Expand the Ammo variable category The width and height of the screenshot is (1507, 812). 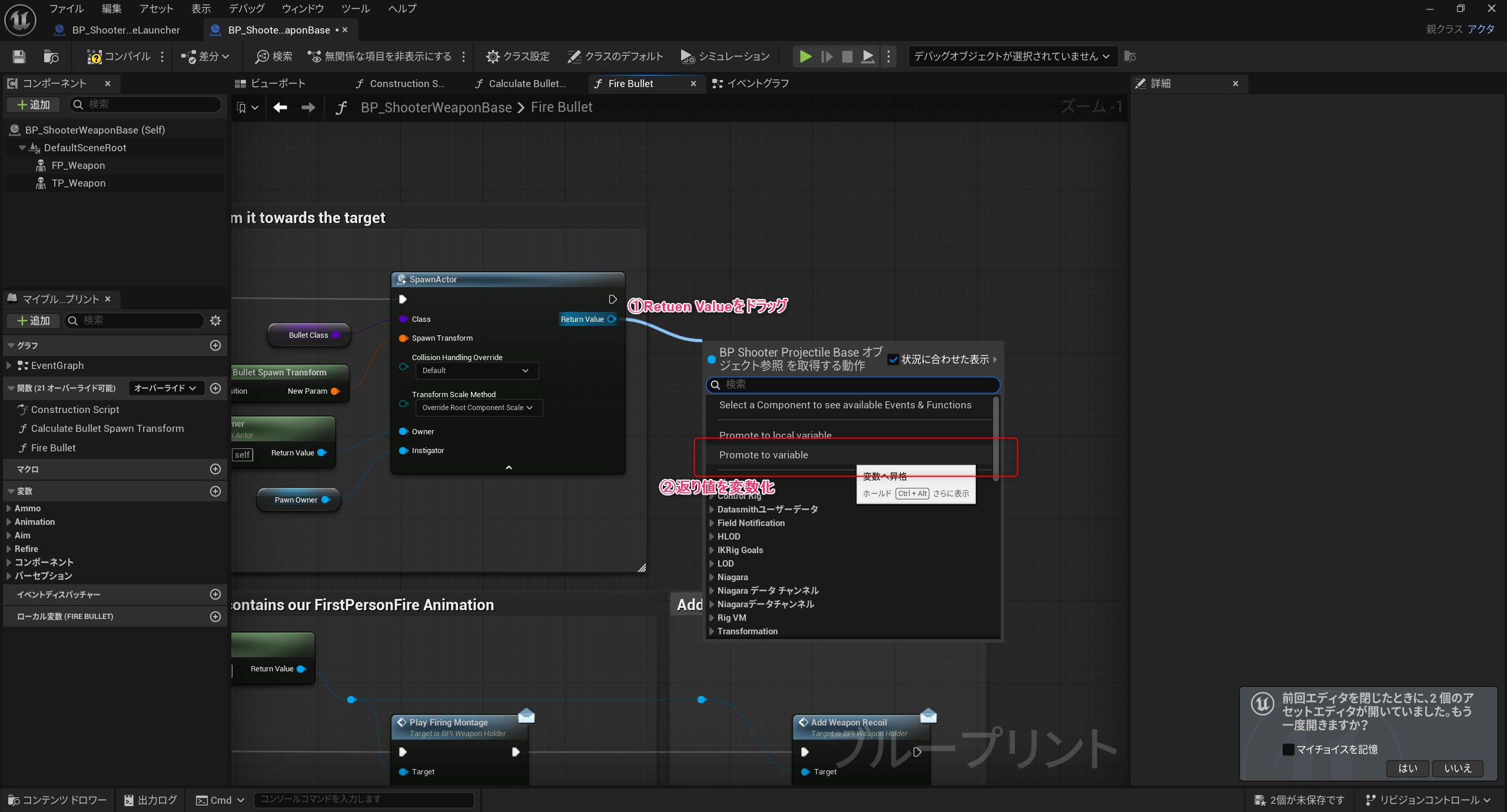tap(9, 508)
